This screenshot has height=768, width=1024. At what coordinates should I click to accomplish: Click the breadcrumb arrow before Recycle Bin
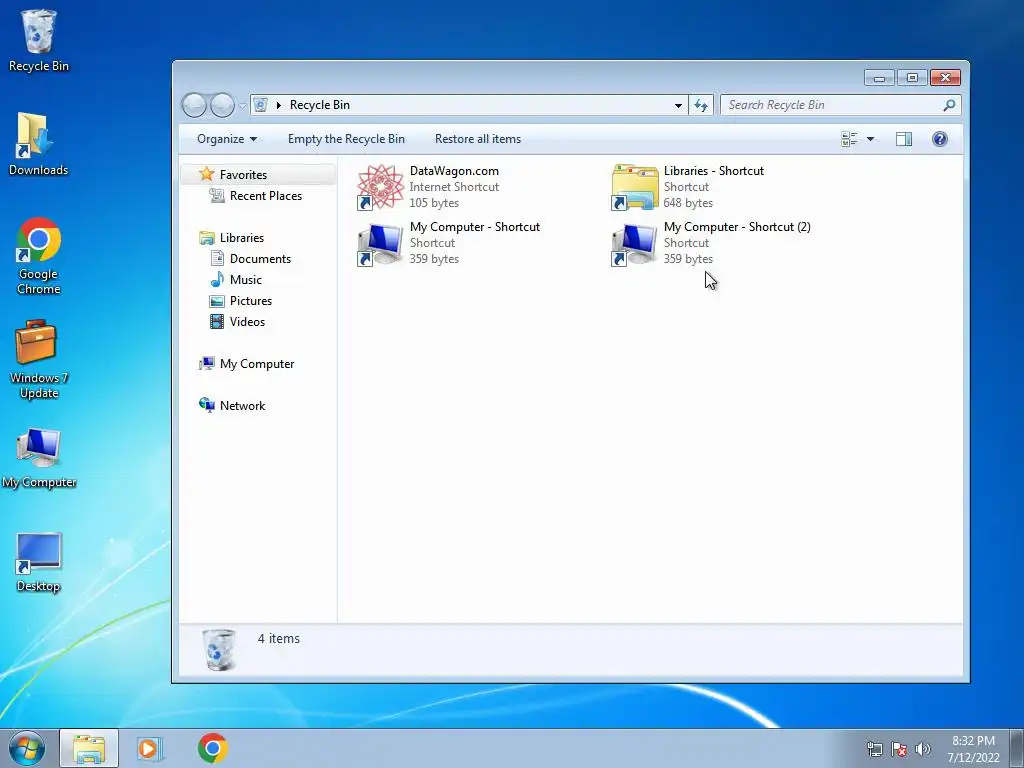[x=279, y=105]
